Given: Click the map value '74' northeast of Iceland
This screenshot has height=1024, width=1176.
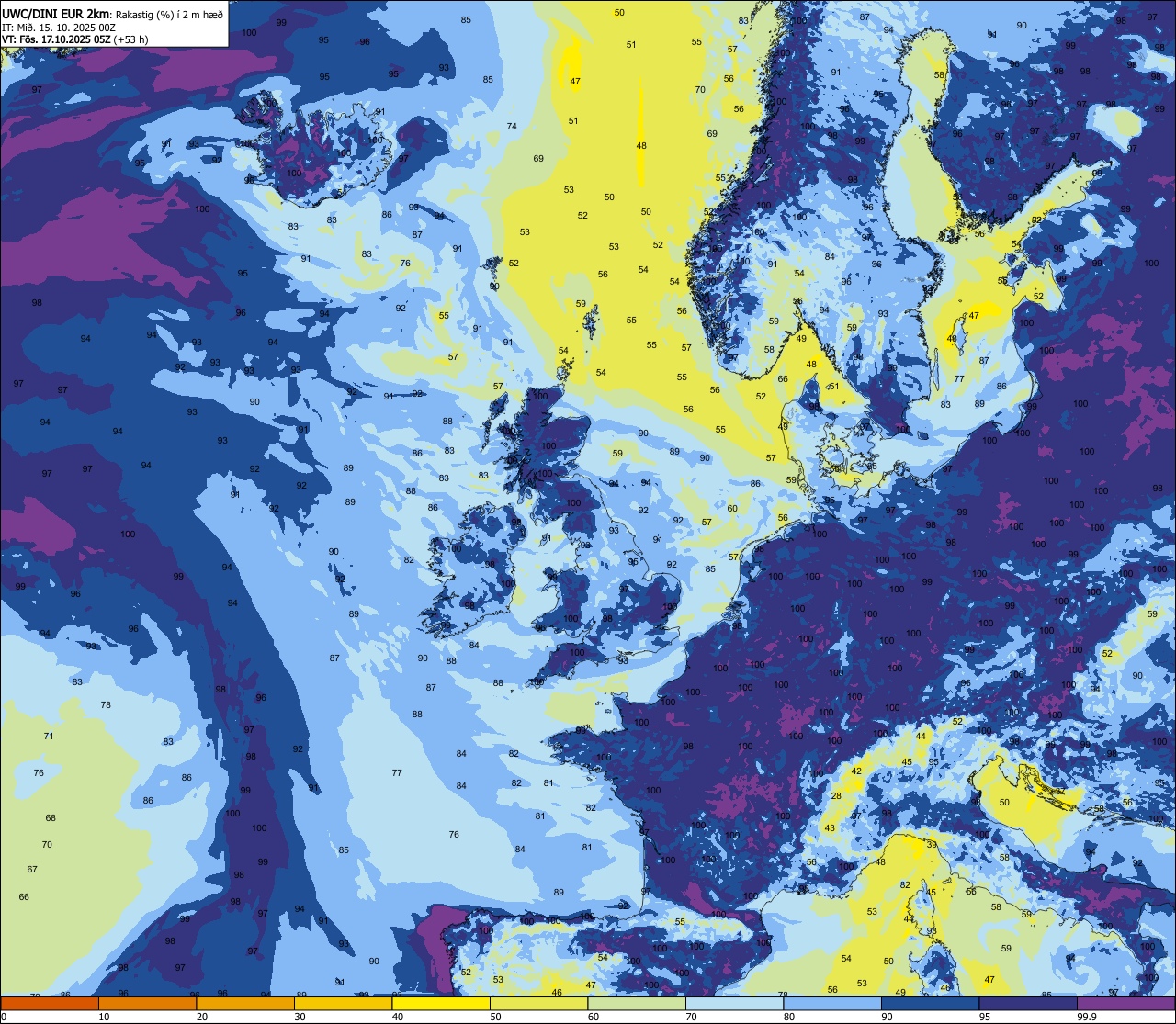Looking at the screenshot, I should 512,127.
